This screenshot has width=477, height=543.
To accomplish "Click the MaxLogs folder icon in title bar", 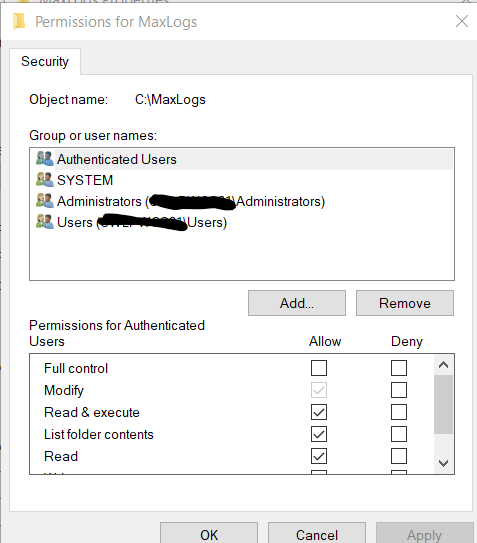I will [x=19, y=21].
